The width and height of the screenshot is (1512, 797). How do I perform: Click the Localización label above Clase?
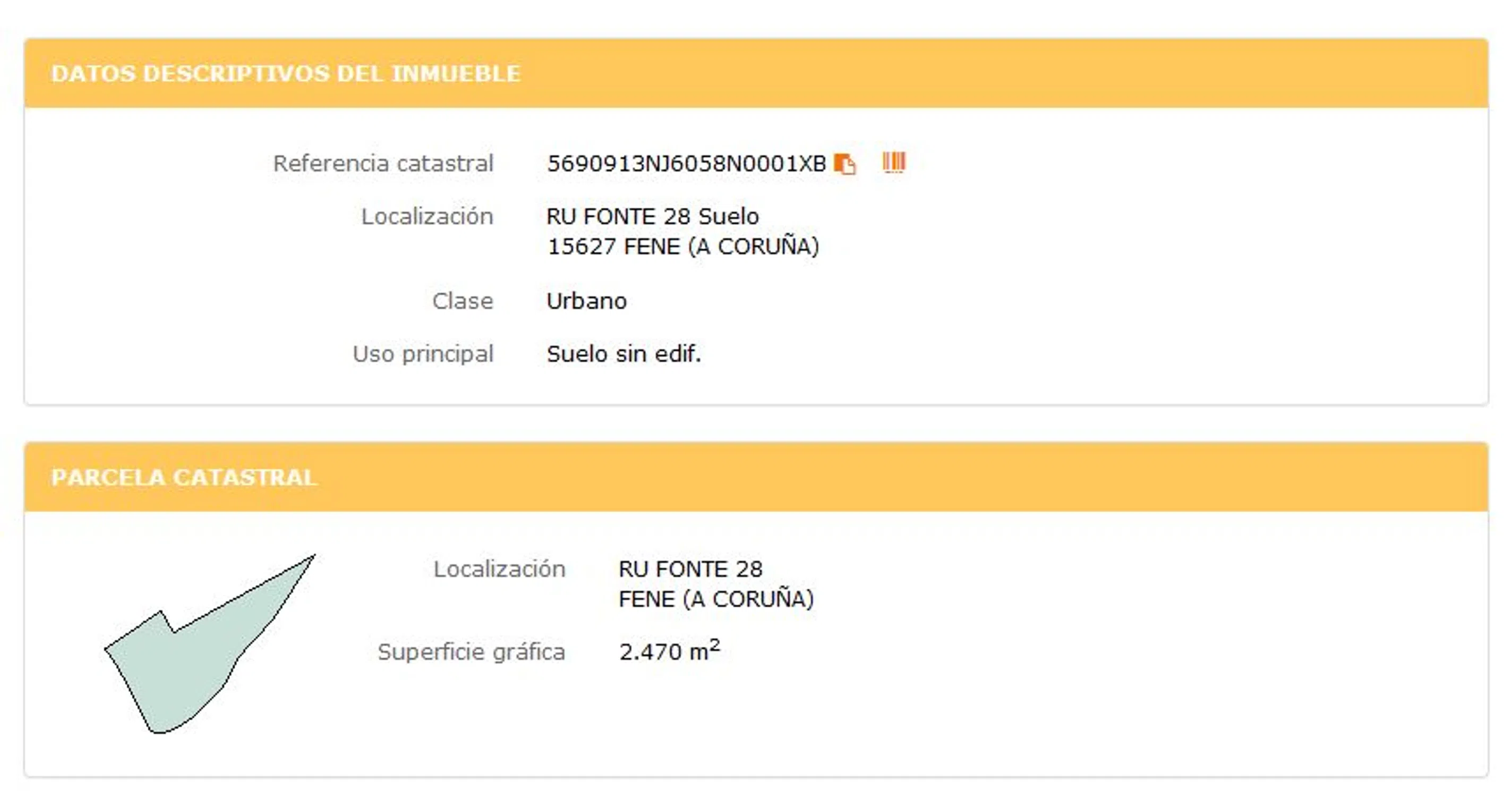pyautogui.click(x=426, y=217)
